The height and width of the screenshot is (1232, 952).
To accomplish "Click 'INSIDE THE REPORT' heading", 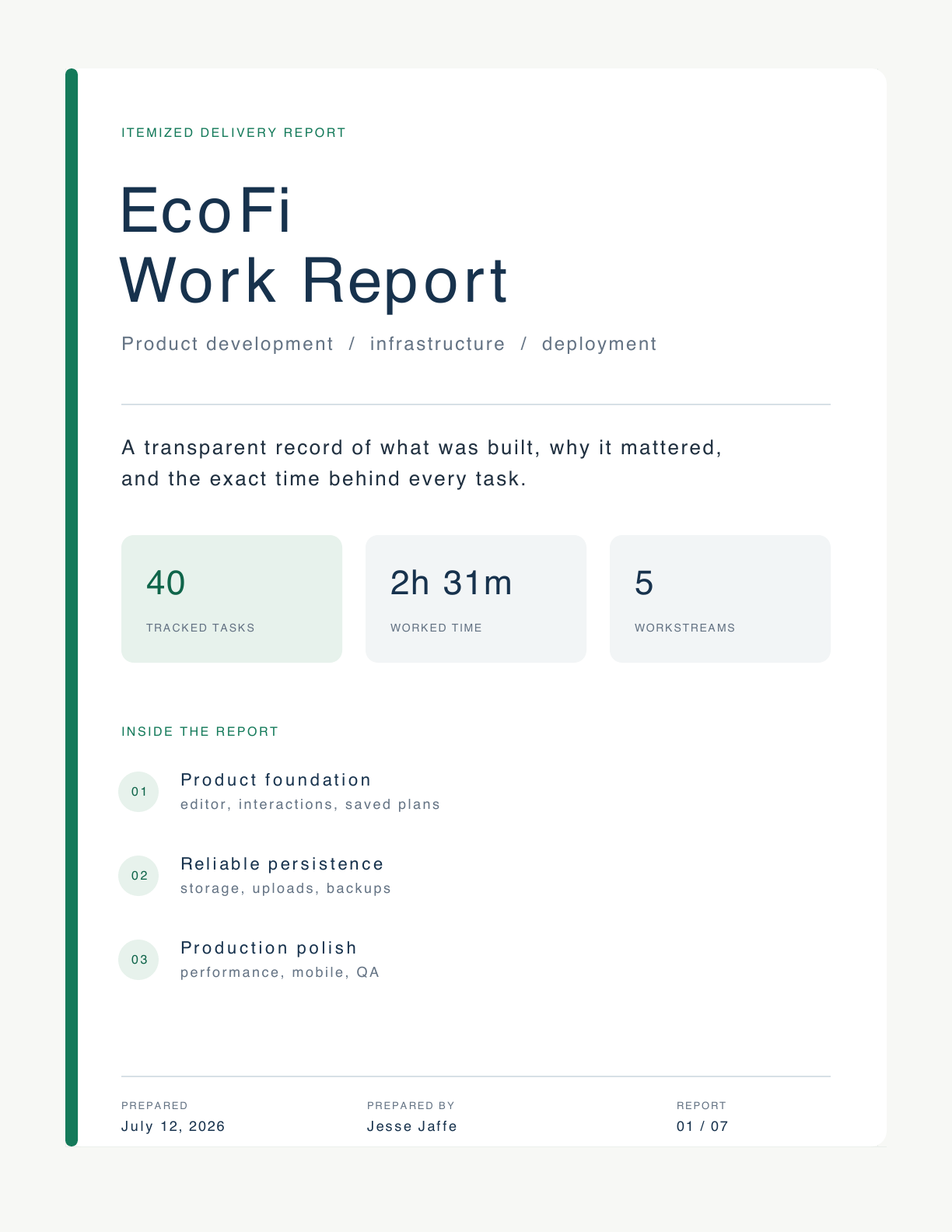I will click(x=200, y=732).
